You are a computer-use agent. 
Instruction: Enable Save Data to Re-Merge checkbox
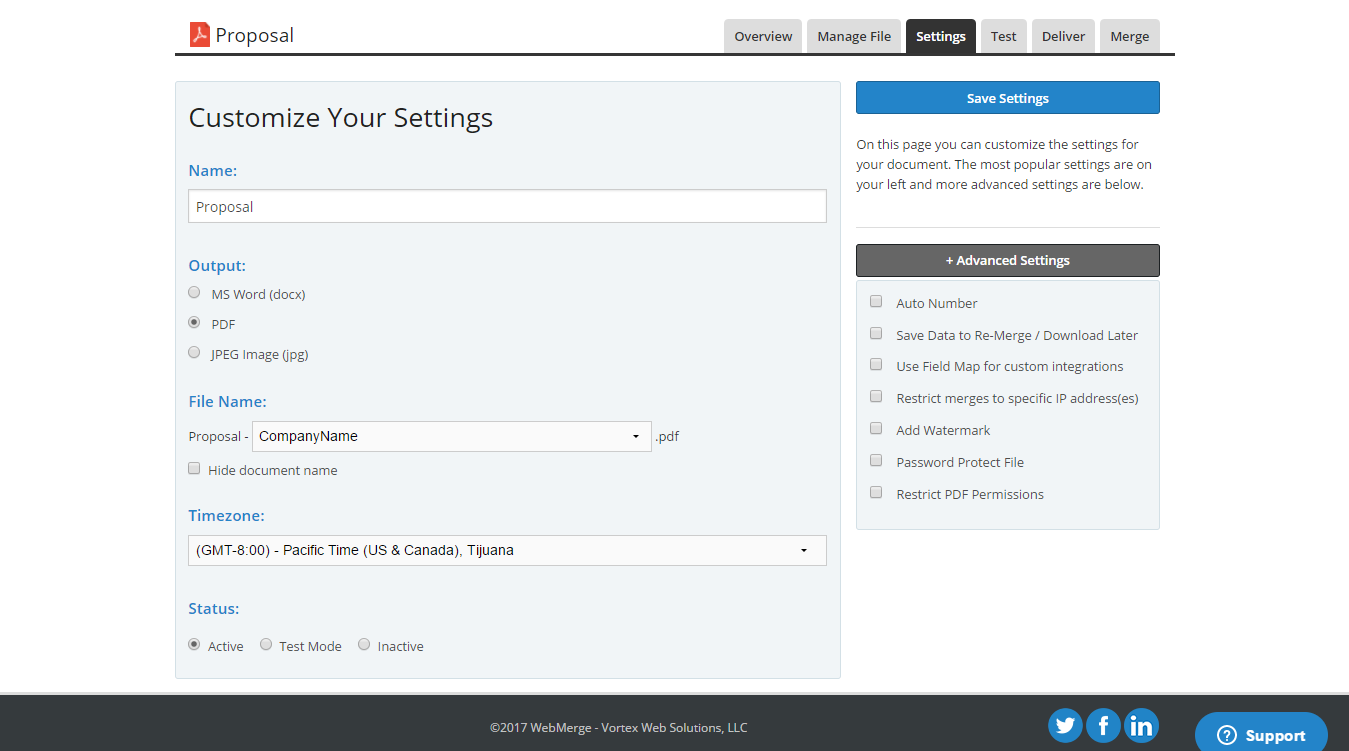(x=876, y=333)
